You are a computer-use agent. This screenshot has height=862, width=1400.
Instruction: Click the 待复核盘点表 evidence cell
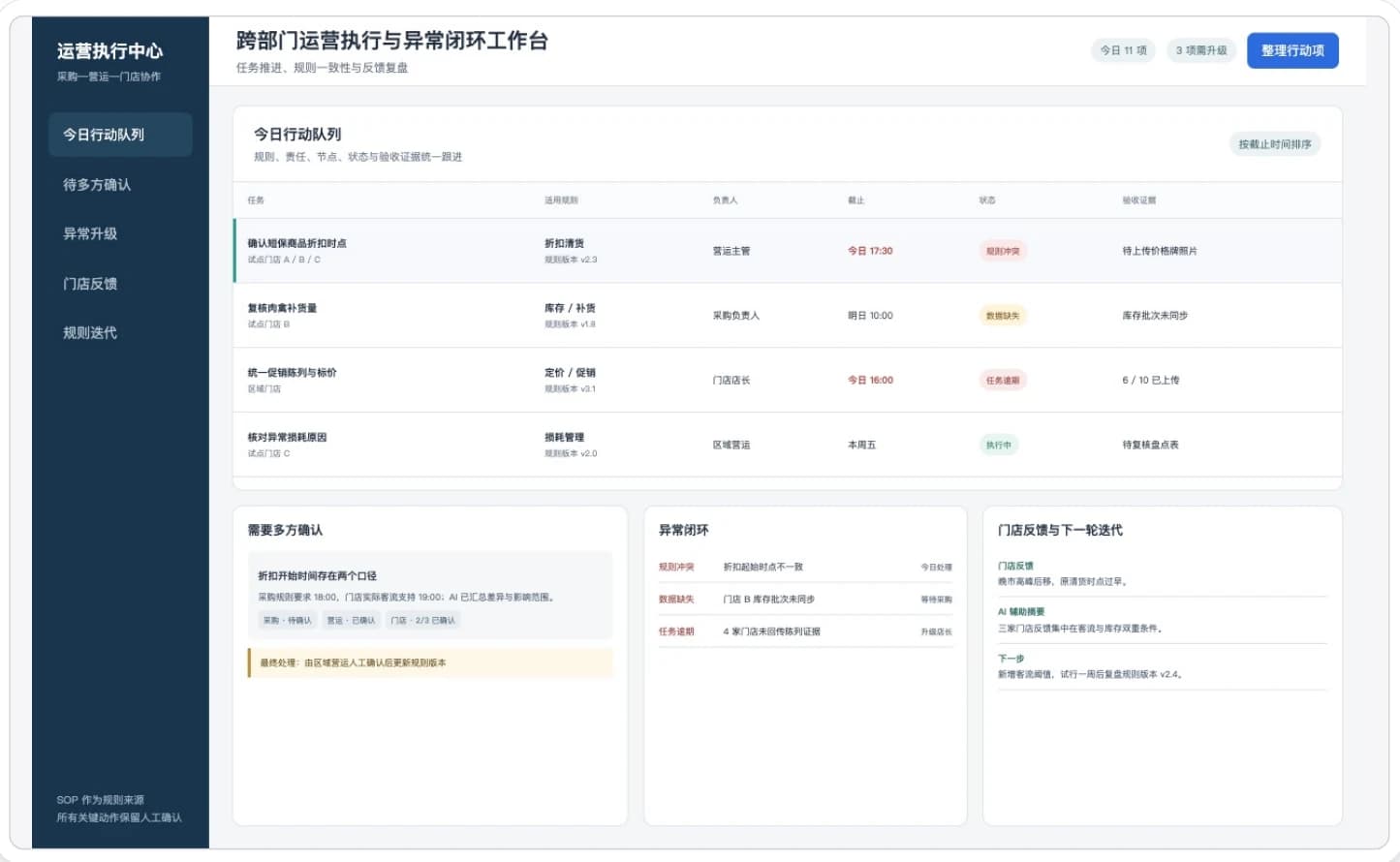(x=1151, y=446)
